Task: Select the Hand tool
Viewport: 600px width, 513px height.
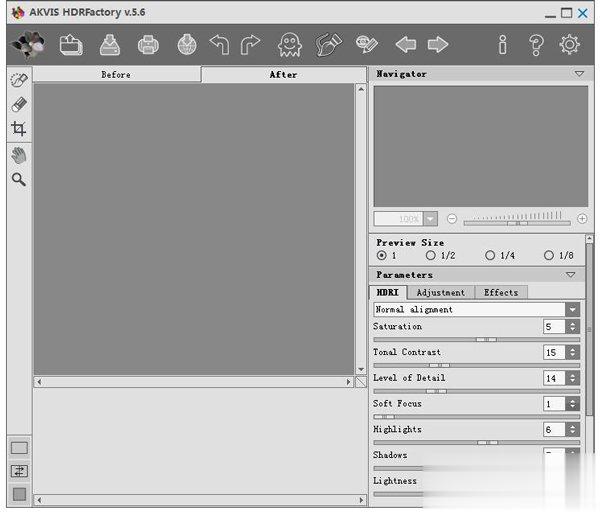Action: (x=19, y=155)
